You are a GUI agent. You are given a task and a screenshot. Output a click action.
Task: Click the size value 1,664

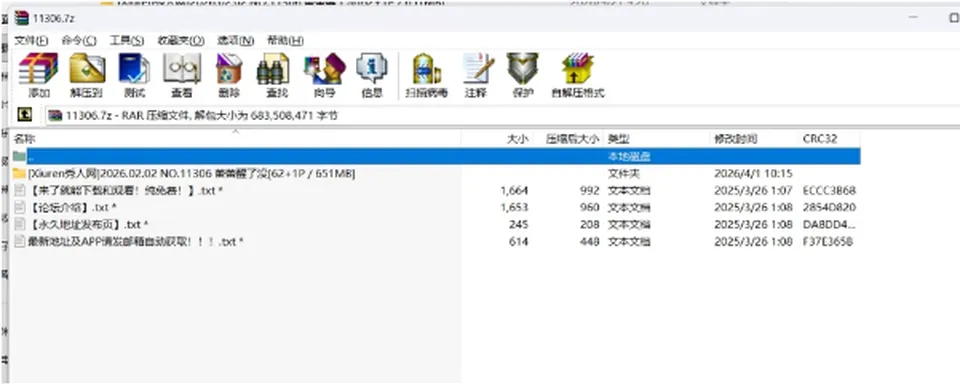pos(514,190)
